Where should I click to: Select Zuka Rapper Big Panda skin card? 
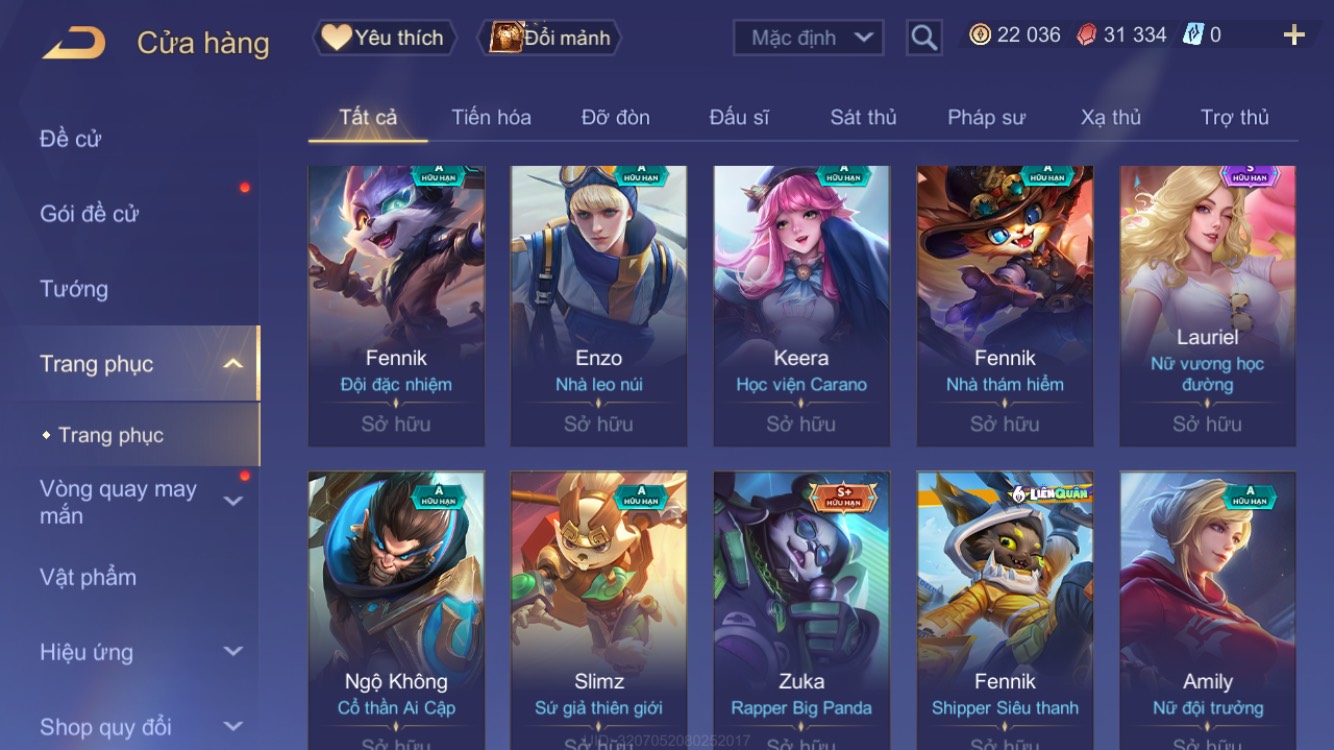(x=801, y=611)
